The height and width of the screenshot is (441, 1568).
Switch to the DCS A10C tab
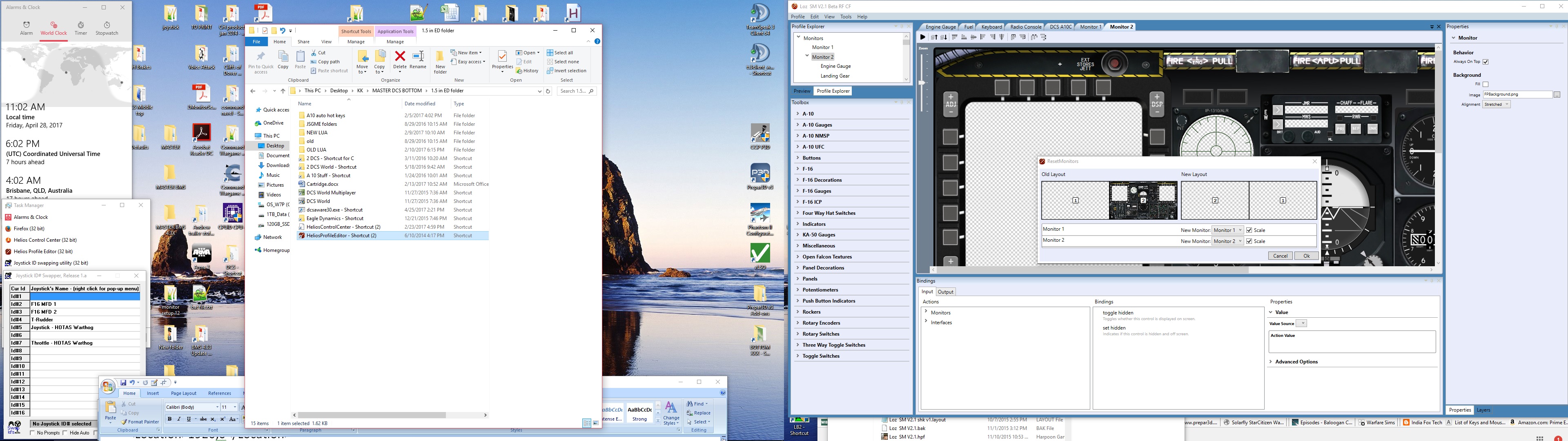click(1061, 27)
